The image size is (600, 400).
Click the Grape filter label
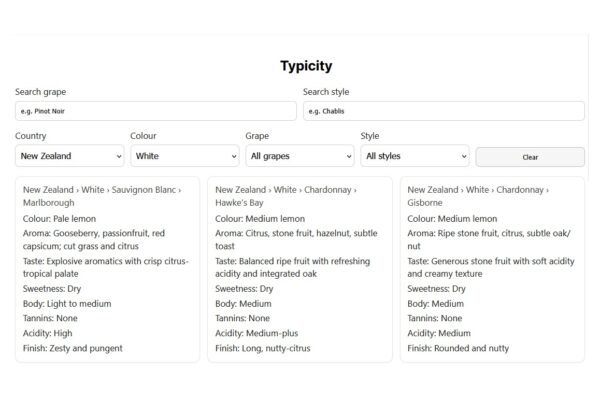257,136
